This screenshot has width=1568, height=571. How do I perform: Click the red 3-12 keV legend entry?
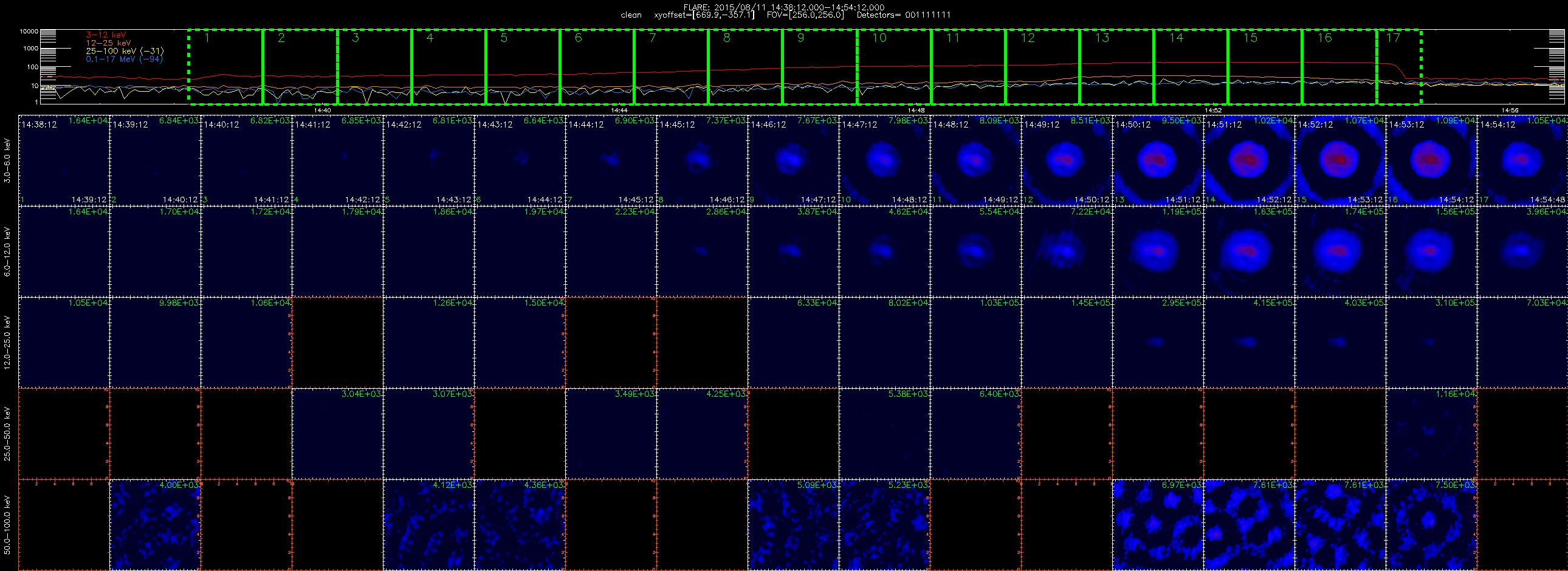pos(106,35)
